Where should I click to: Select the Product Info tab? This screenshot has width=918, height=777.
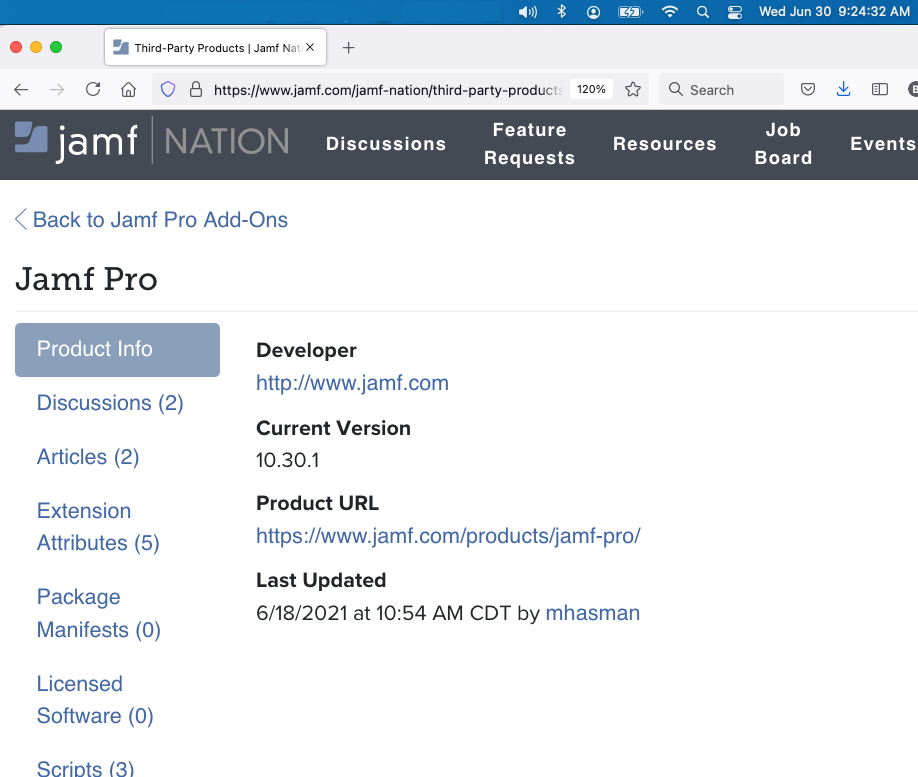pyautogui.click(x=117, y=350)
